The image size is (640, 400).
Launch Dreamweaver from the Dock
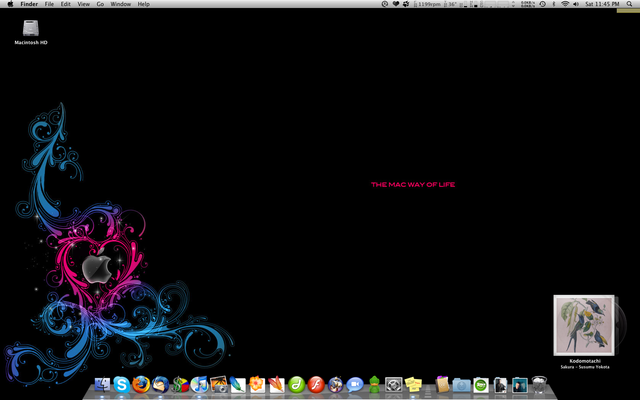296,384
